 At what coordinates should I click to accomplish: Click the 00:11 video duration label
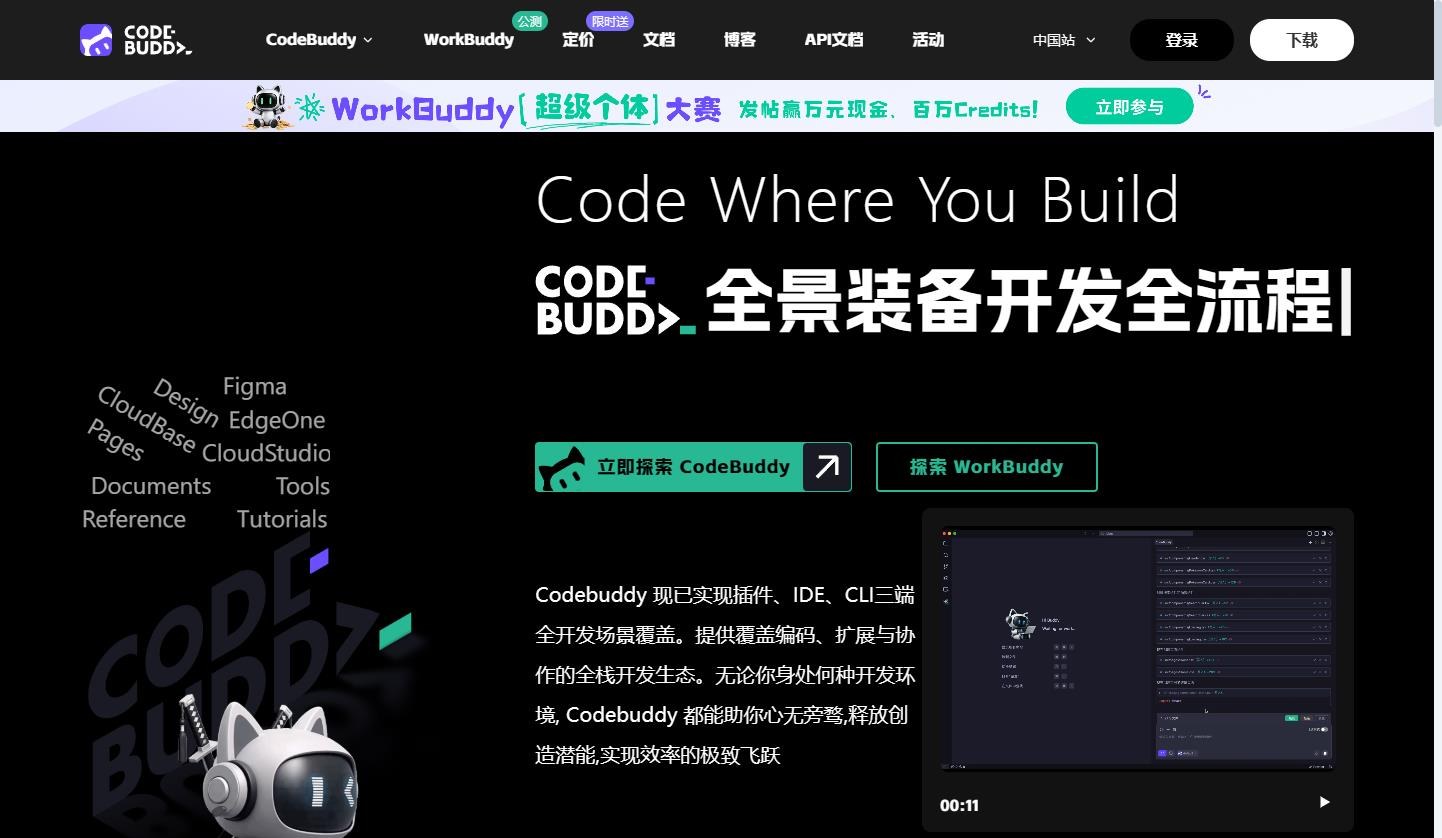[x=959, y=805]
